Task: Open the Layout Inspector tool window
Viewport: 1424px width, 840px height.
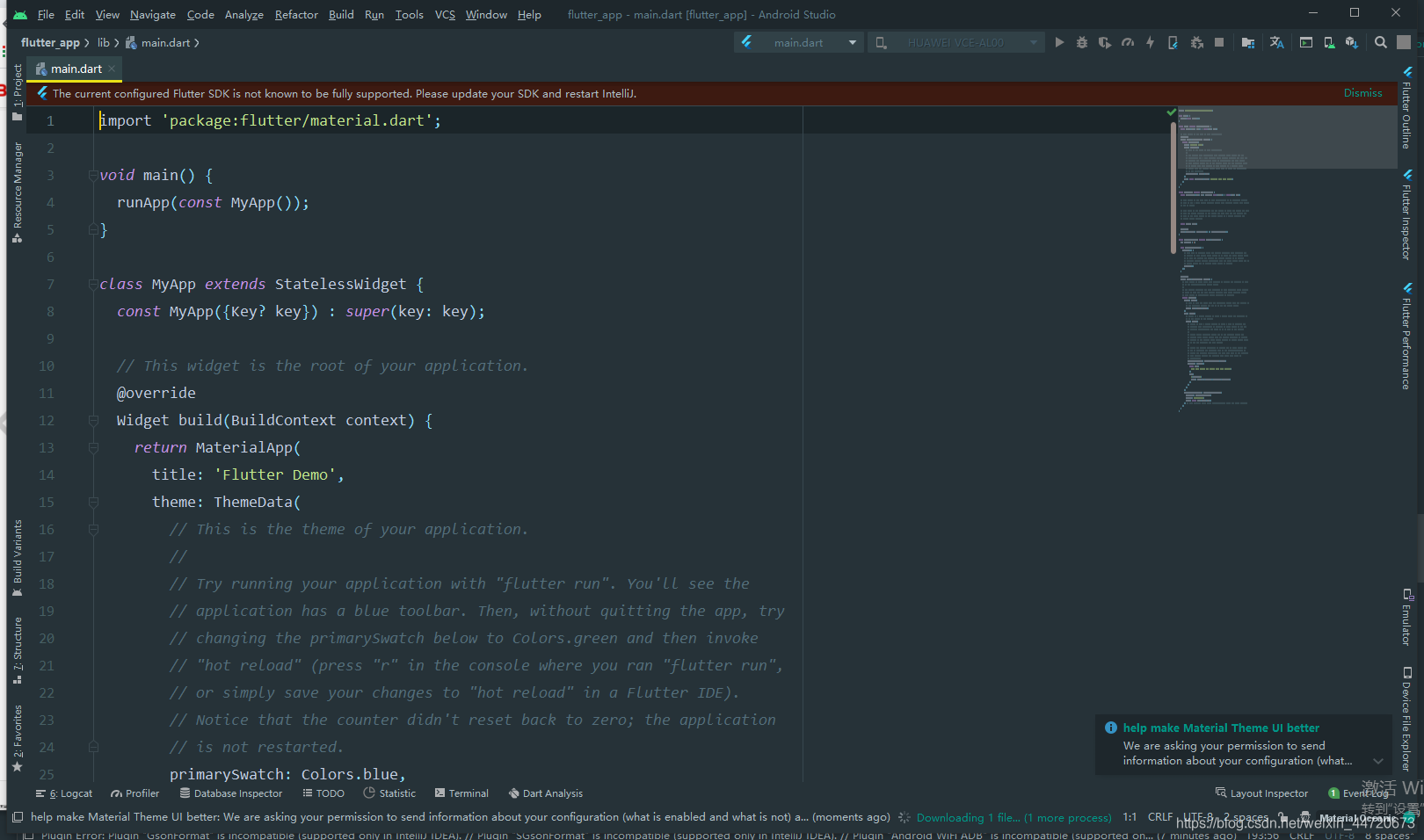Action: pyautogui.click(x=1261, y=793)
